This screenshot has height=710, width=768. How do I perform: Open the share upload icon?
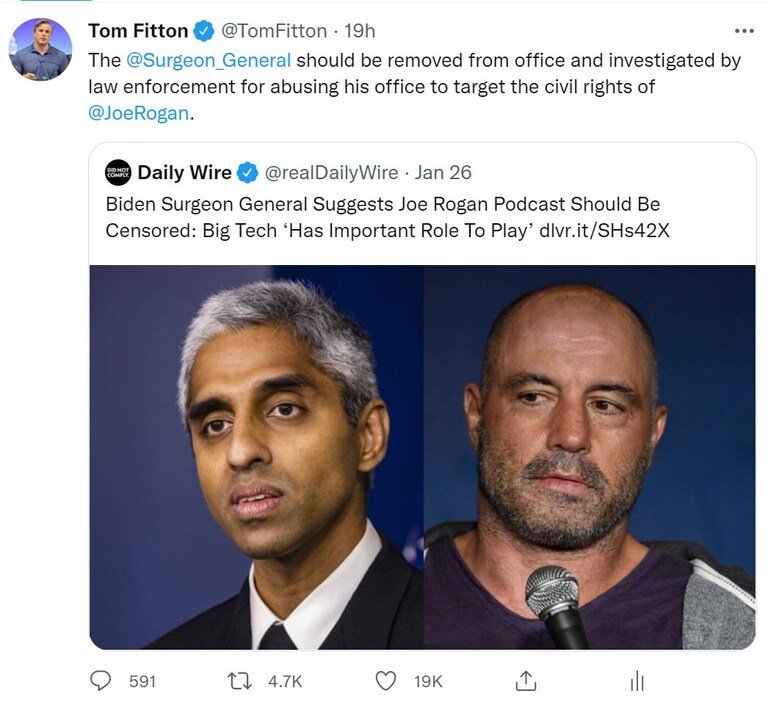(x=525, y=680)
